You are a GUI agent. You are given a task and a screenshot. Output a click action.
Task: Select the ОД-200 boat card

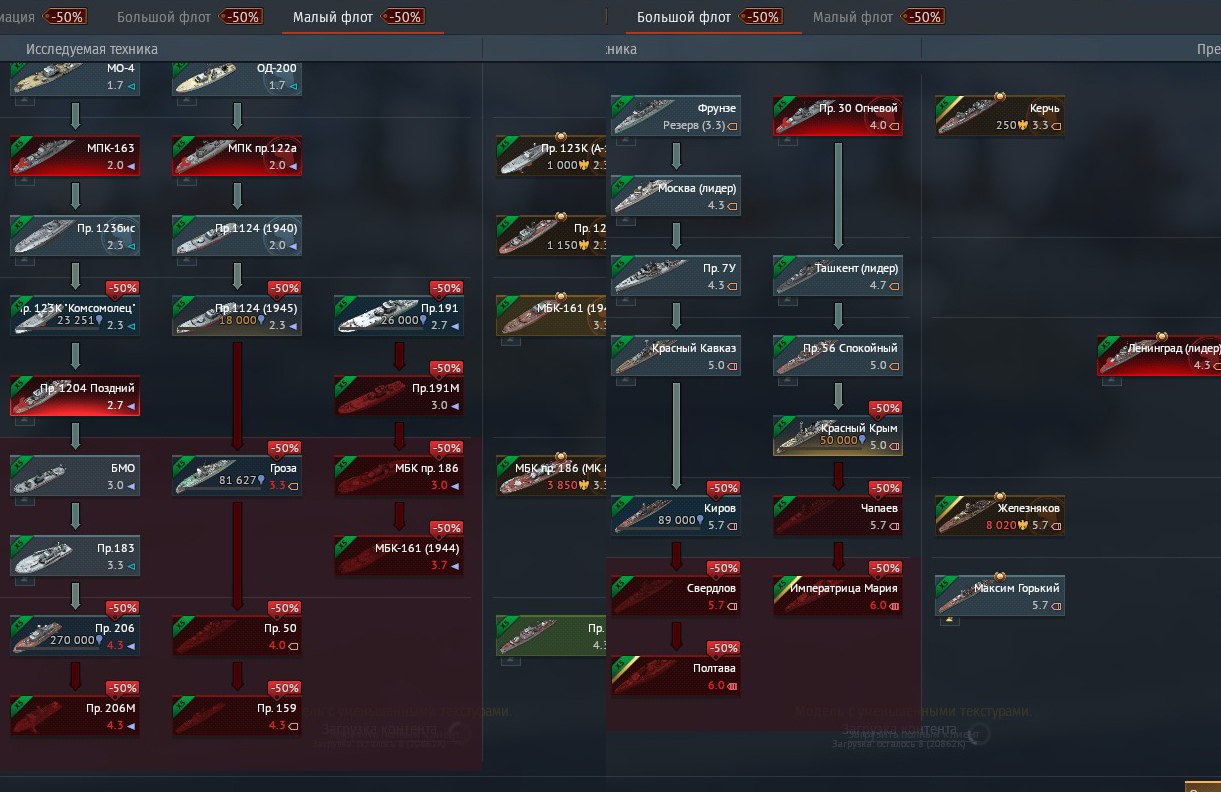click(237, 78)
